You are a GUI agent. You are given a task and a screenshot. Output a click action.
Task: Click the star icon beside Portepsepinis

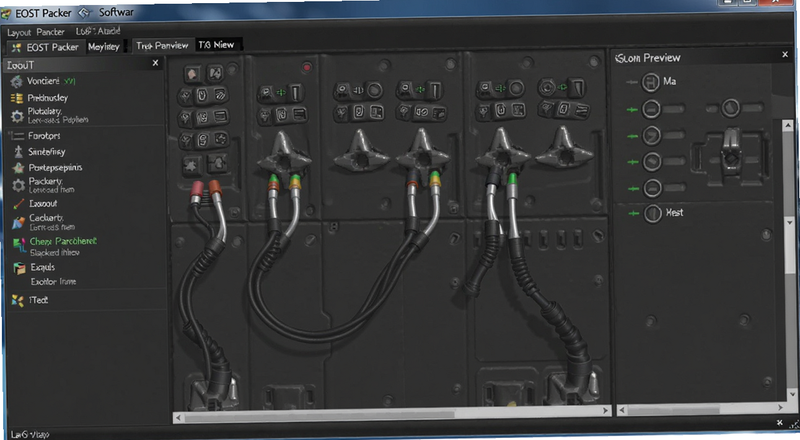point(18,167)
